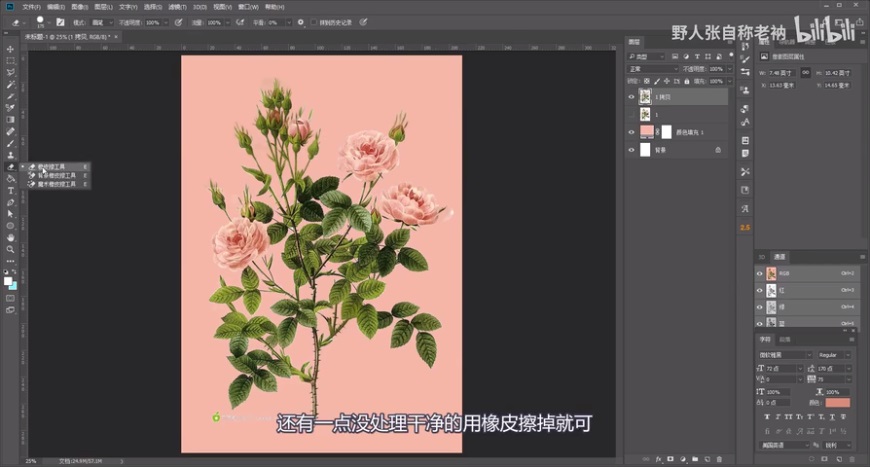Toggle RGB channel visibility eye
This screenshot has width=870, height=467.
tap(760, 273)
